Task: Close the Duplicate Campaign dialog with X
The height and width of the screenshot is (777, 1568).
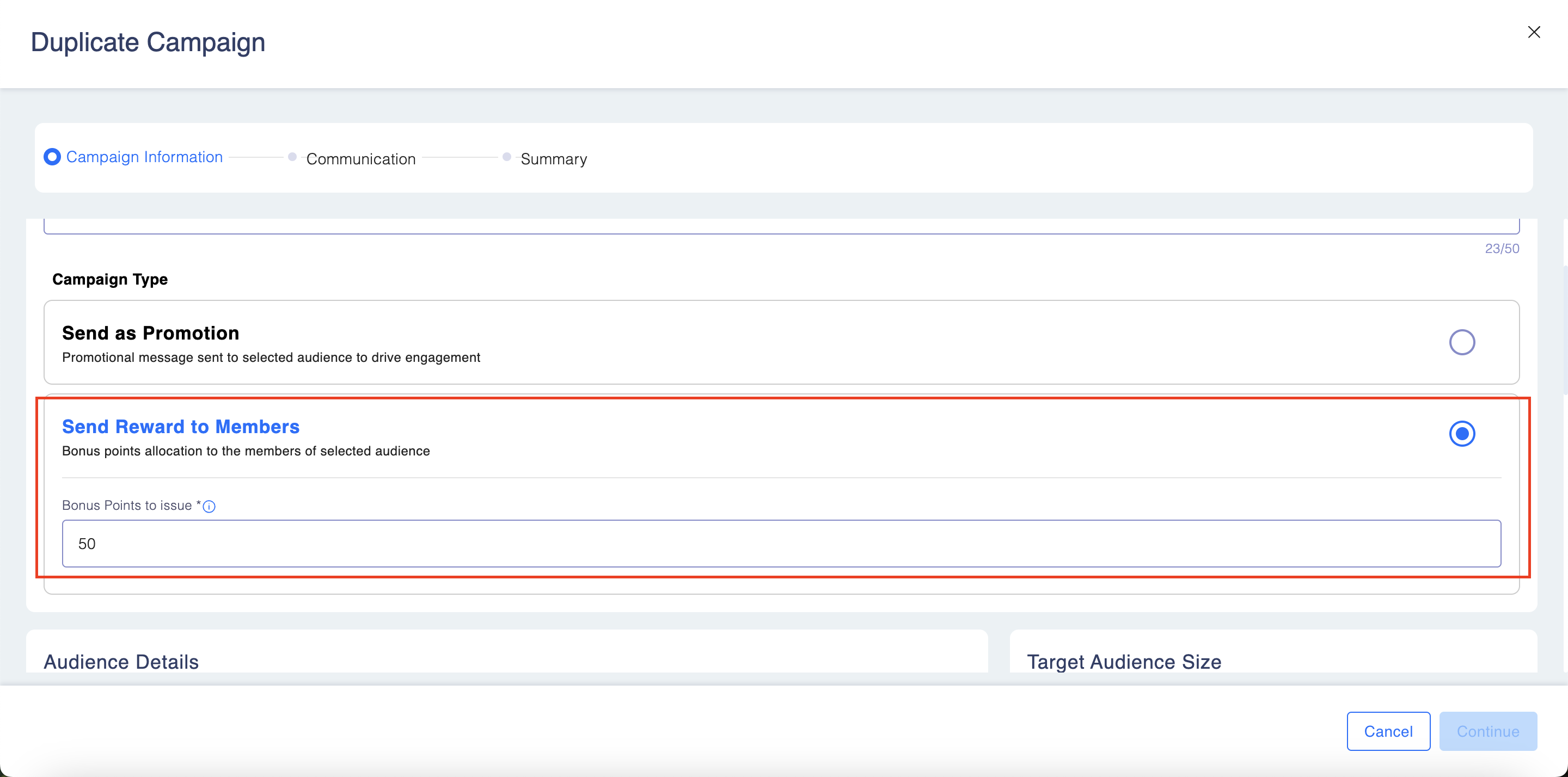Action: click(1533, 32)
